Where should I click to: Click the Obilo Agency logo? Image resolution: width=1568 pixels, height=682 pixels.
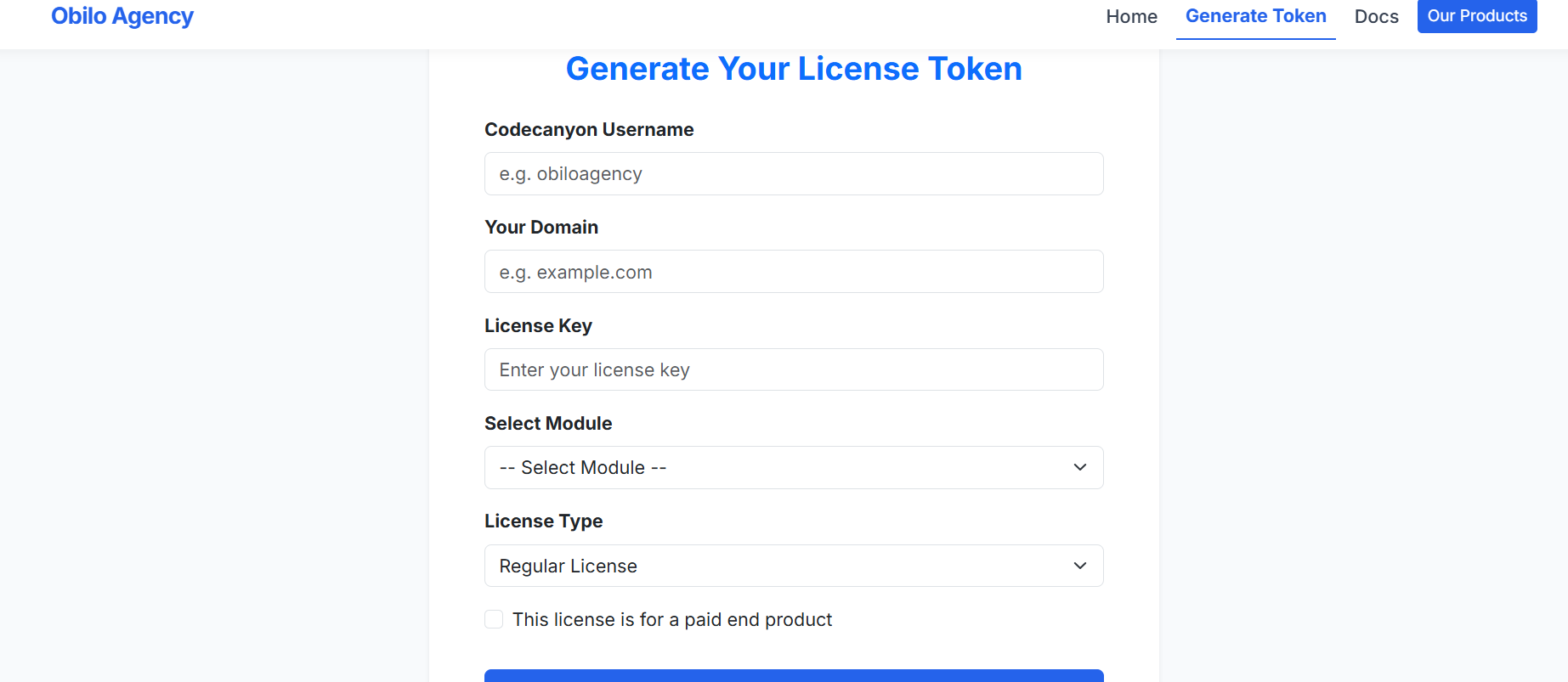pyautogui.click(x=122, y=16)
